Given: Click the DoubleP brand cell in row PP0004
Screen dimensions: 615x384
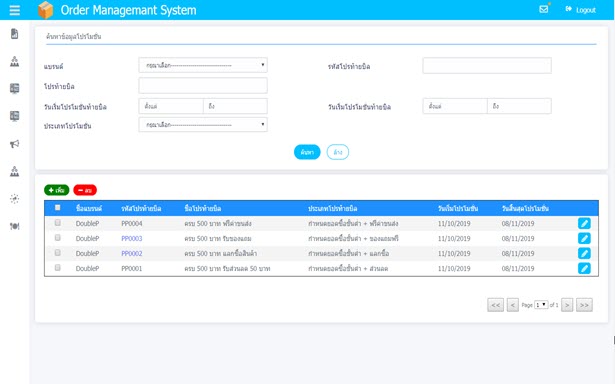Looking at the screenshot, I should (87, 224).
